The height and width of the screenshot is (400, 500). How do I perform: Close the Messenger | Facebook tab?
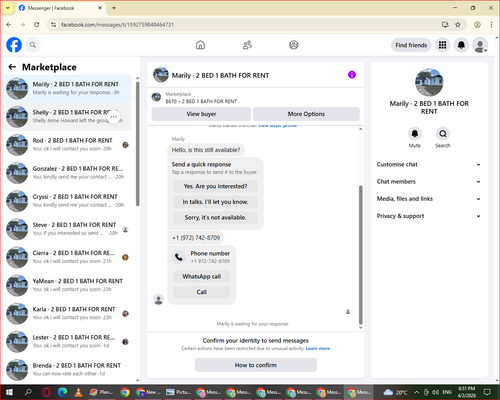click(100, 8)
